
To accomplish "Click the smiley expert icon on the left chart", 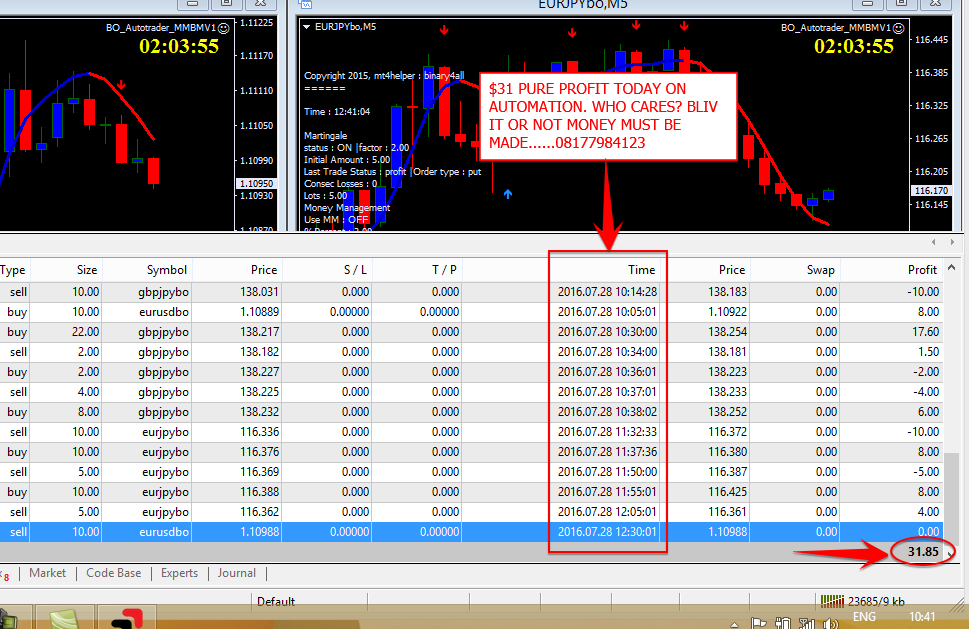I will pos(224,28).
